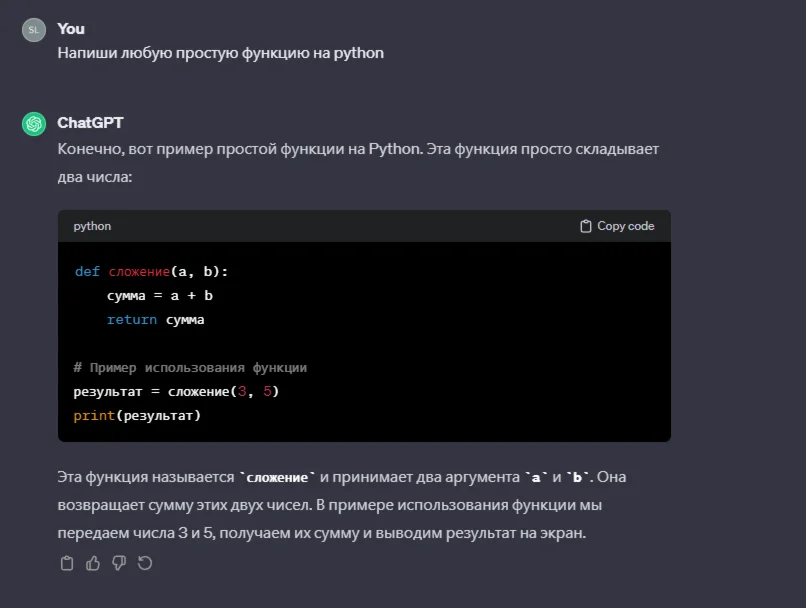Click the You sender name
This screenshot has height=608, width=806.
pyautogui.click(x=71, y=29)
